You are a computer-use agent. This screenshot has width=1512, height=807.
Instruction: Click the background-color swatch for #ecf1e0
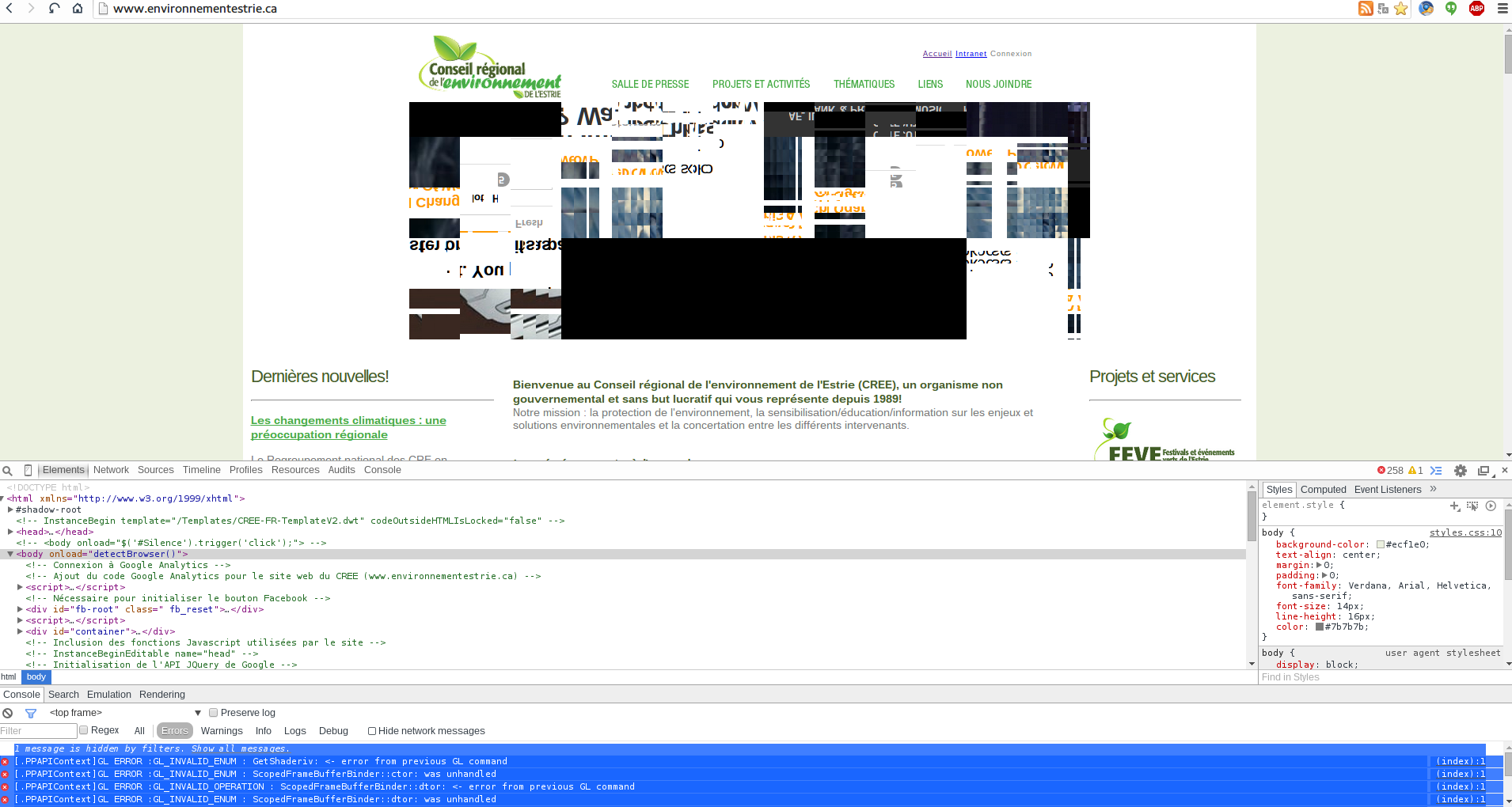[1381, 544]
